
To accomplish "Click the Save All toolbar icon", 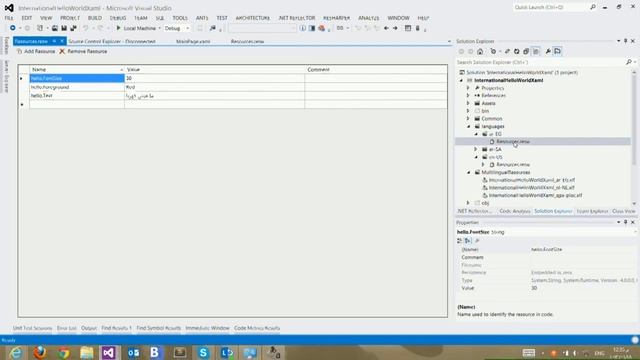I will tap(73, 28).
